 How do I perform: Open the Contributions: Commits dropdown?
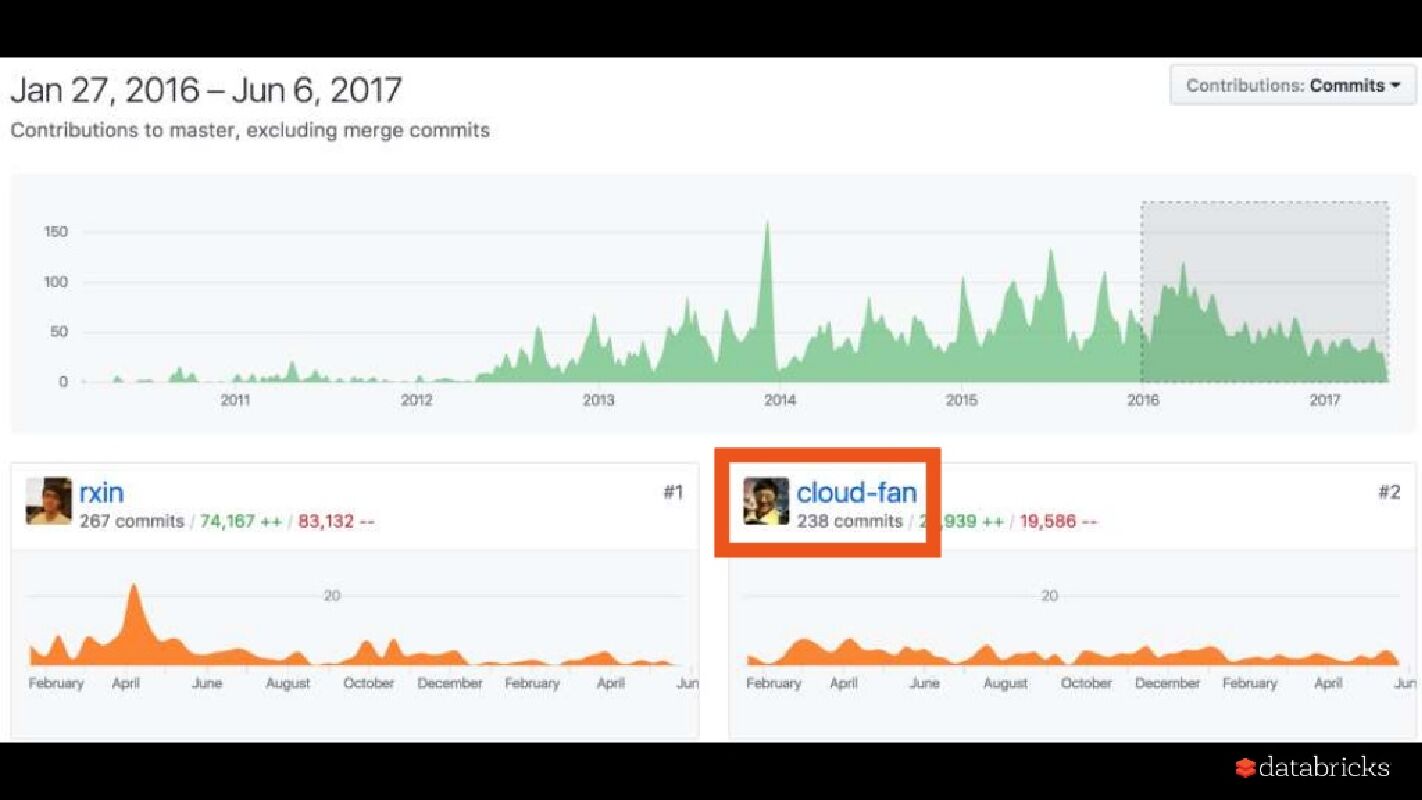[x=1292, y=86]
